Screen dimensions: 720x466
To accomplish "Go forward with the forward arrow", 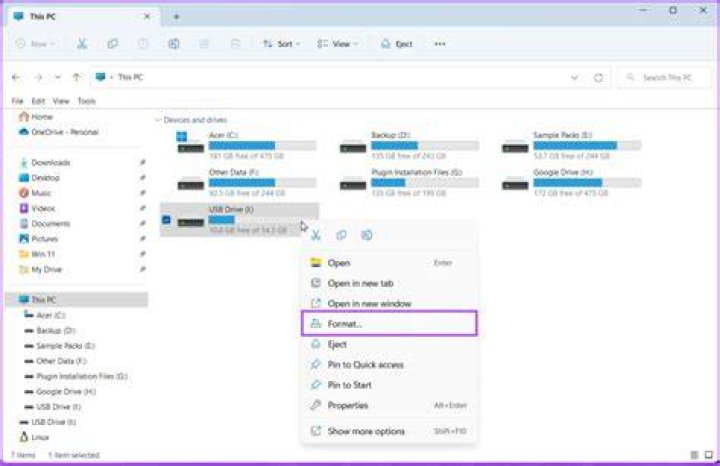I will click(x=39, y=77).
